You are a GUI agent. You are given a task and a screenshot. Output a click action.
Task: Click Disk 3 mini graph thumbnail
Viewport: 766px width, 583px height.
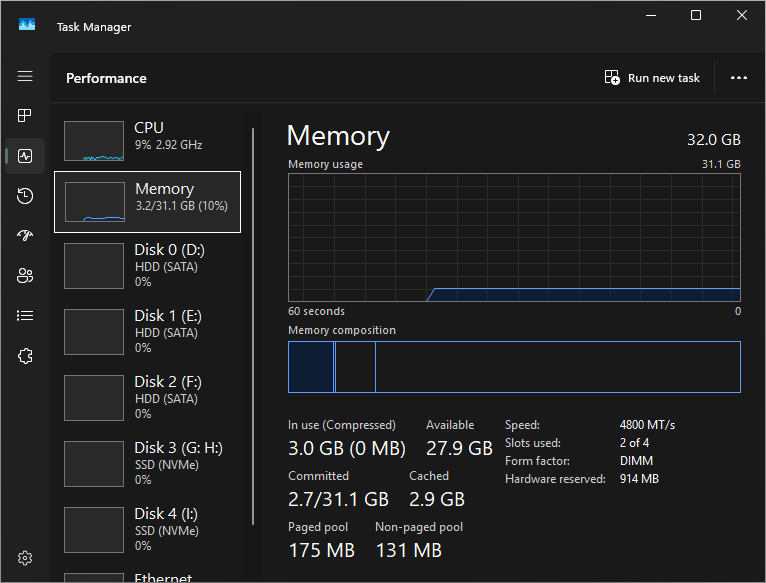(94, 464)
